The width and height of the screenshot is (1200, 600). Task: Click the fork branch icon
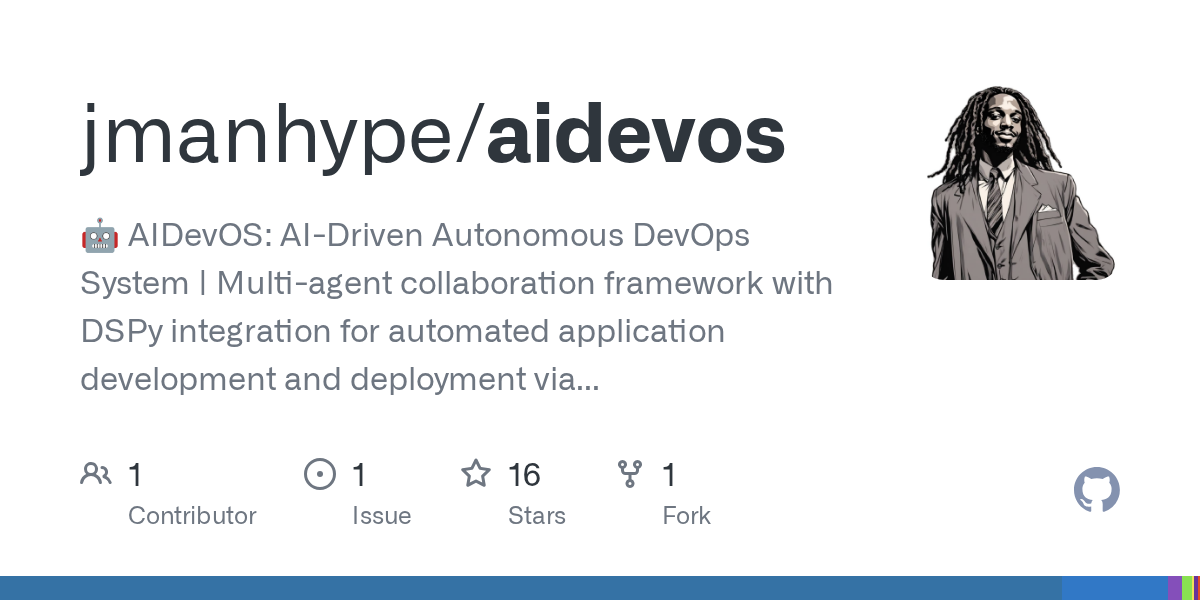click(x=630, y=474)
